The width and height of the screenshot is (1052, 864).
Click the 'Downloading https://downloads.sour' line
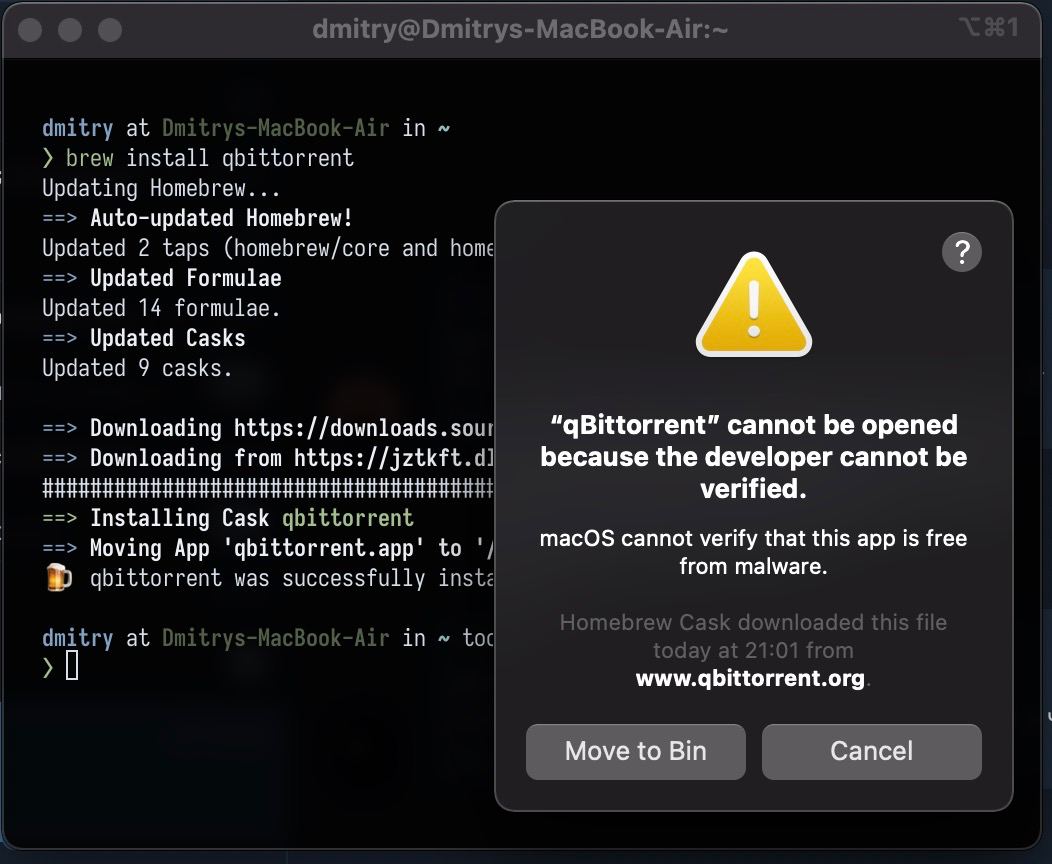[268, 428]
